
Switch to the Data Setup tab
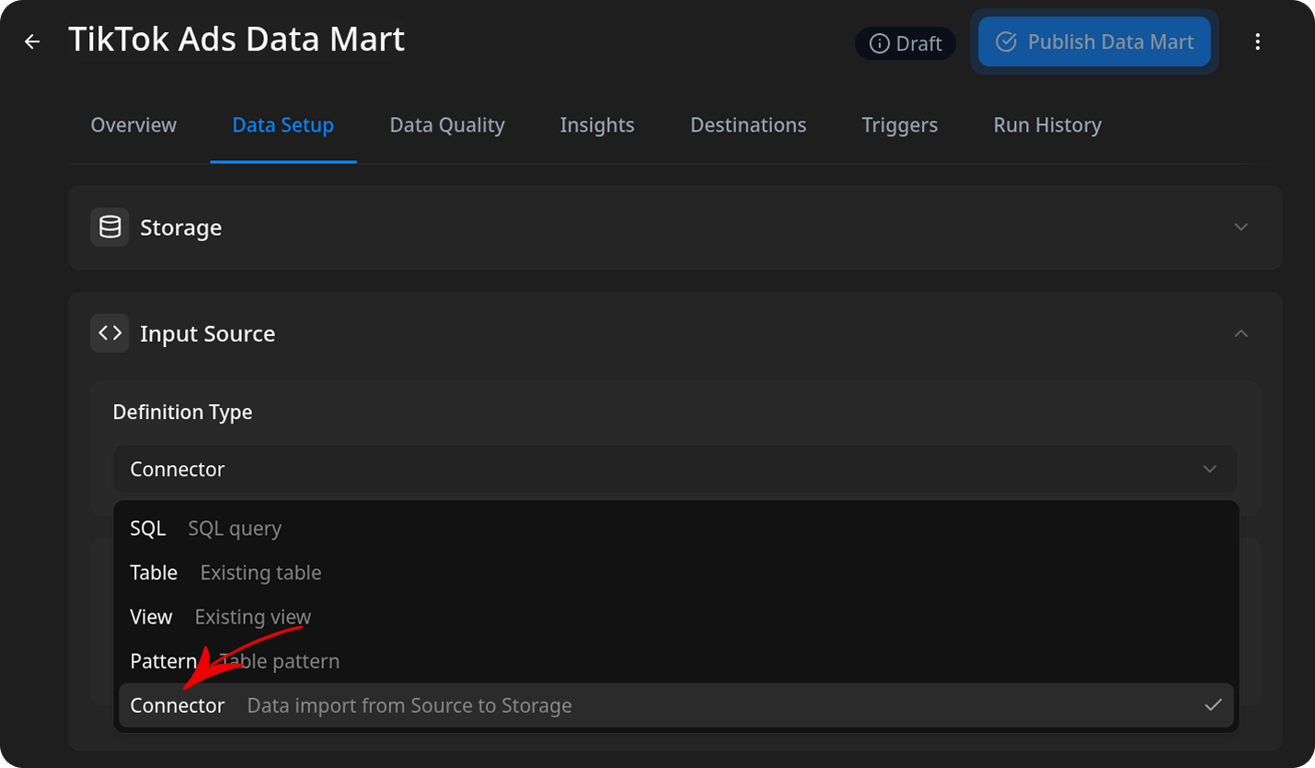(x=283, y=125)
